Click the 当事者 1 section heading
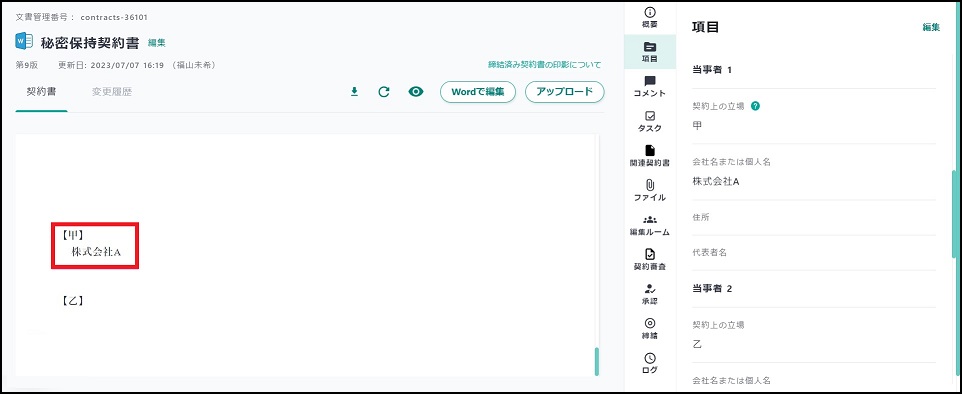This screenshot has height=394, width=962. point(712,70)
